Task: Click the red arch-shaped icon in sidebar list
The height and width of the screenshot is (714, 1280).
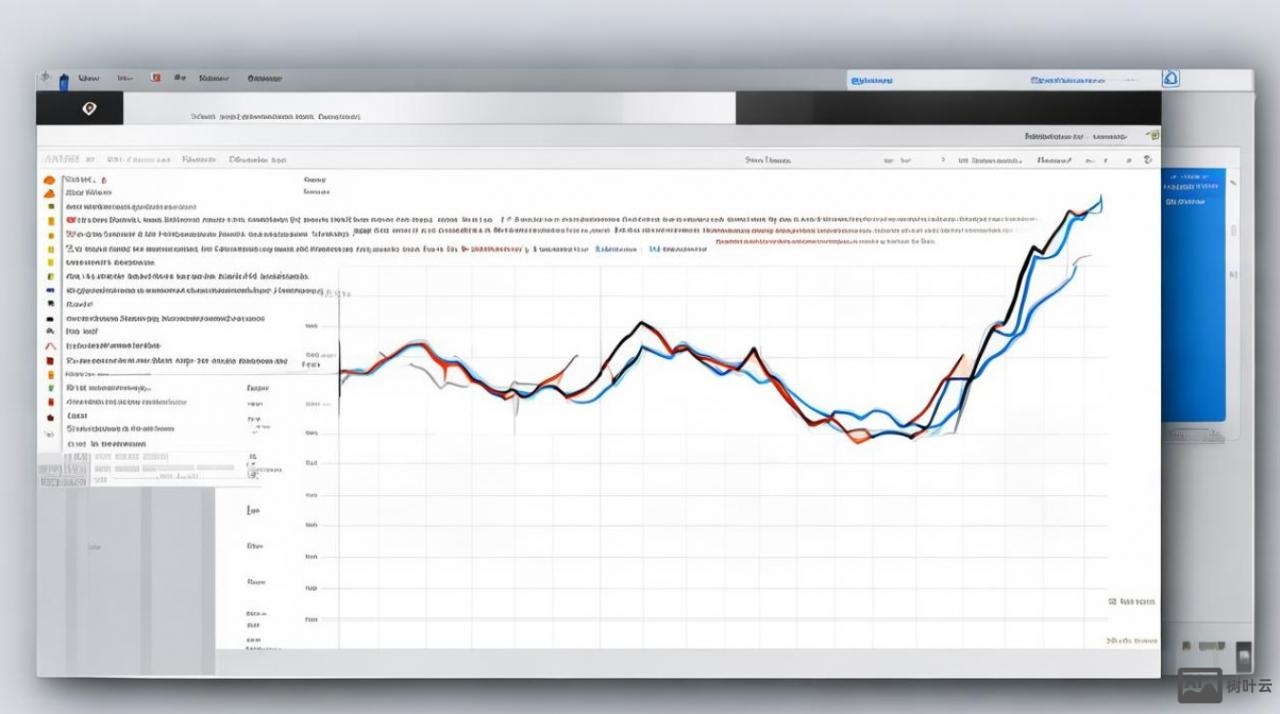Action: pyautogui.click(x=48, y=345)
